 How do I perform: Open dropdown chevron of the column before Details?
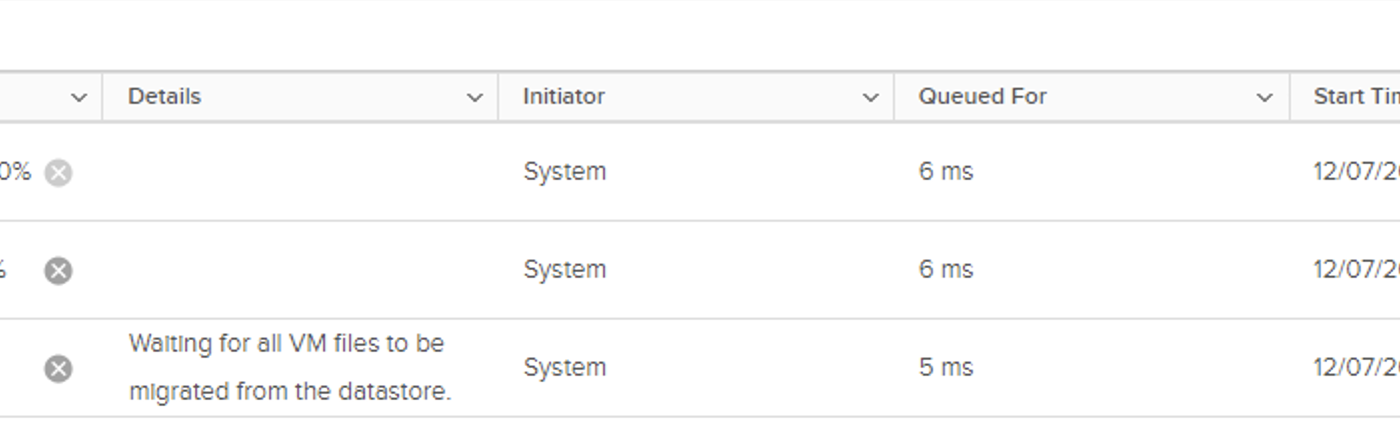tap(79, 98)
